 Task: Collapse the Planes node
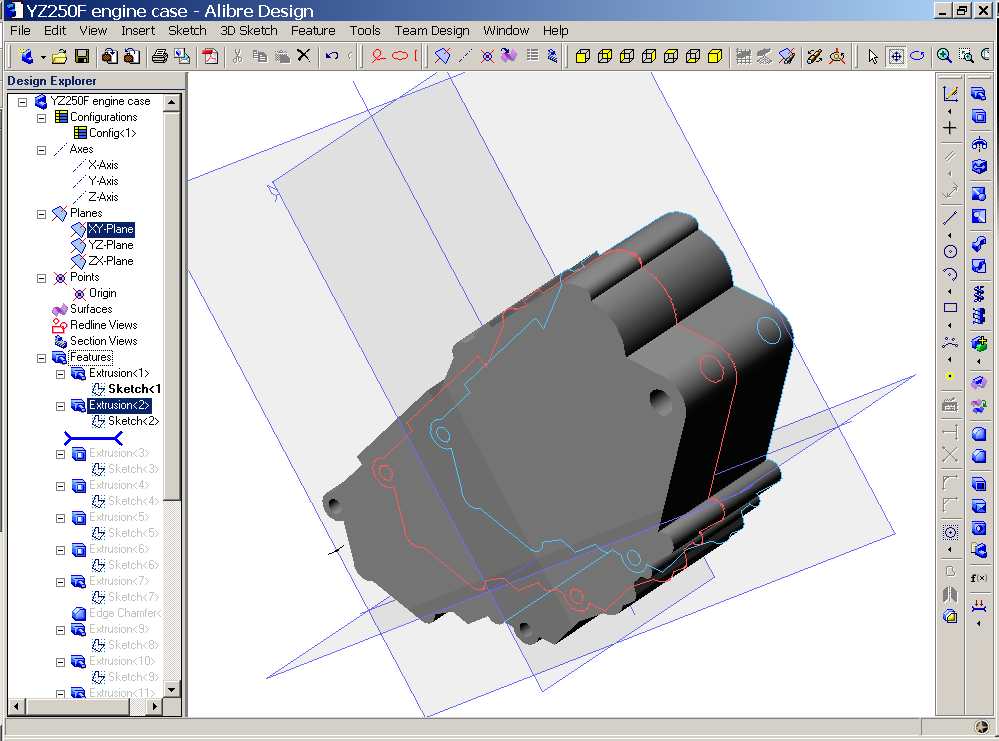[42, 214]
